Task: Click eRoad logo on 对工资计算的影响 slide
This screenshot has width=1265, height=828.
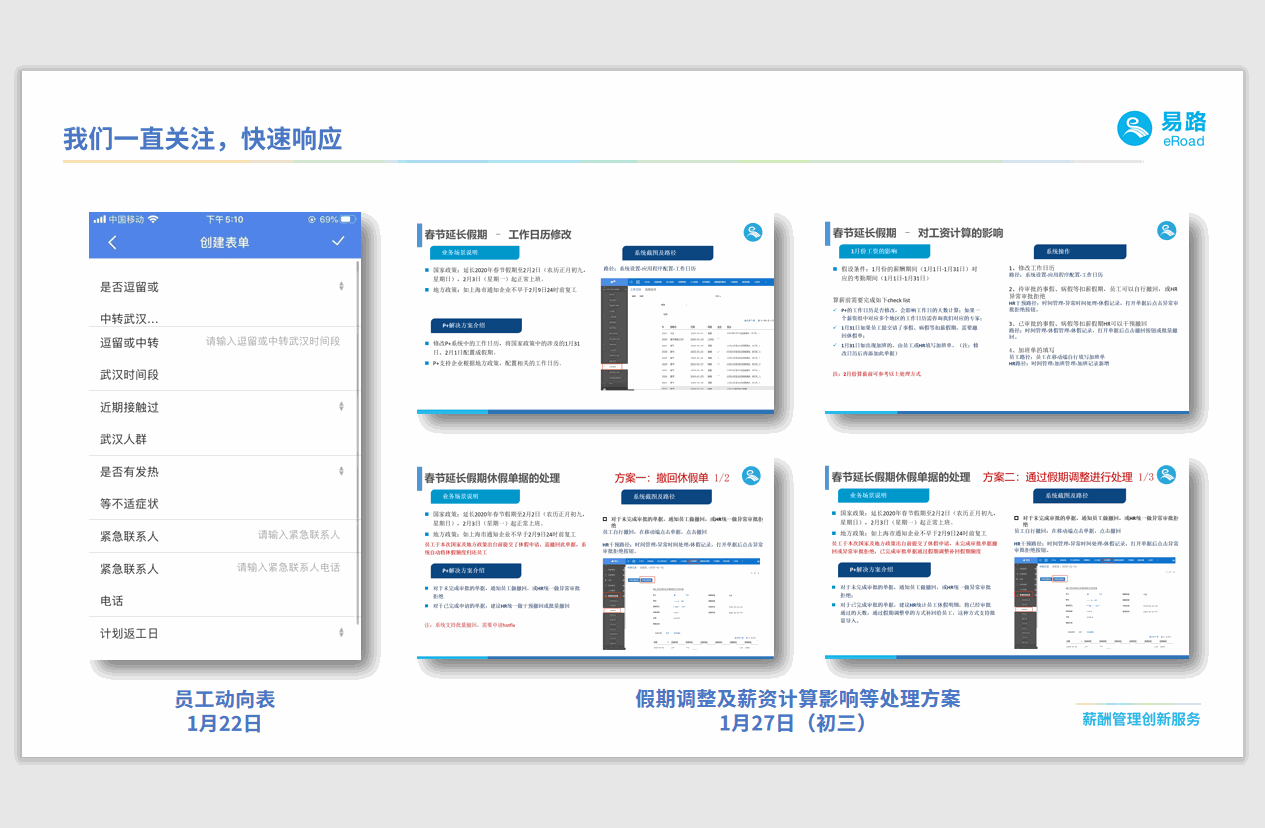Action: click(x=1166, y=231)
